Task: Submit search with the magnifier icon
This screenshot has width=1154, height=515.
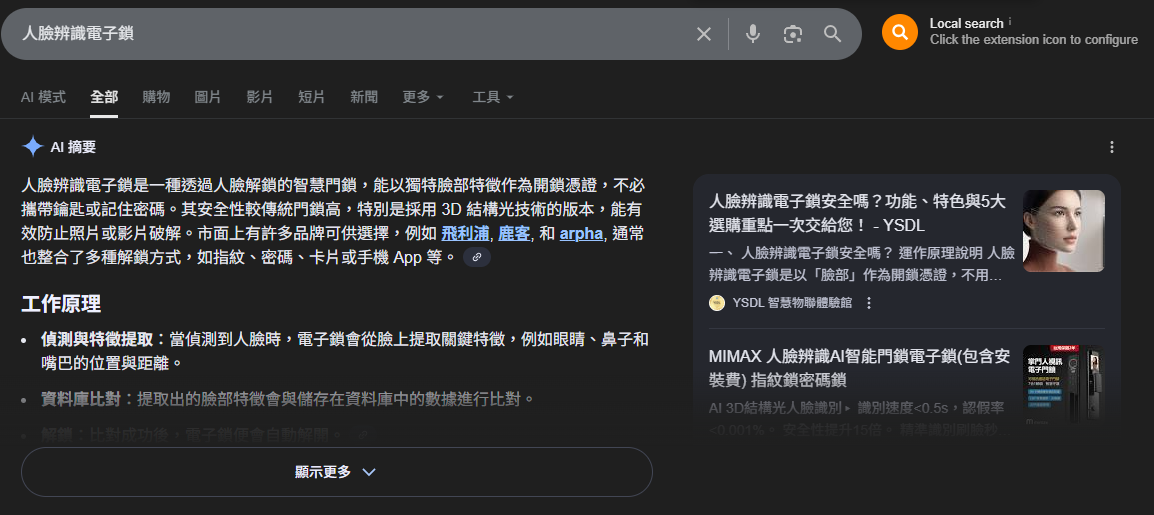Action: pos(832,34)
